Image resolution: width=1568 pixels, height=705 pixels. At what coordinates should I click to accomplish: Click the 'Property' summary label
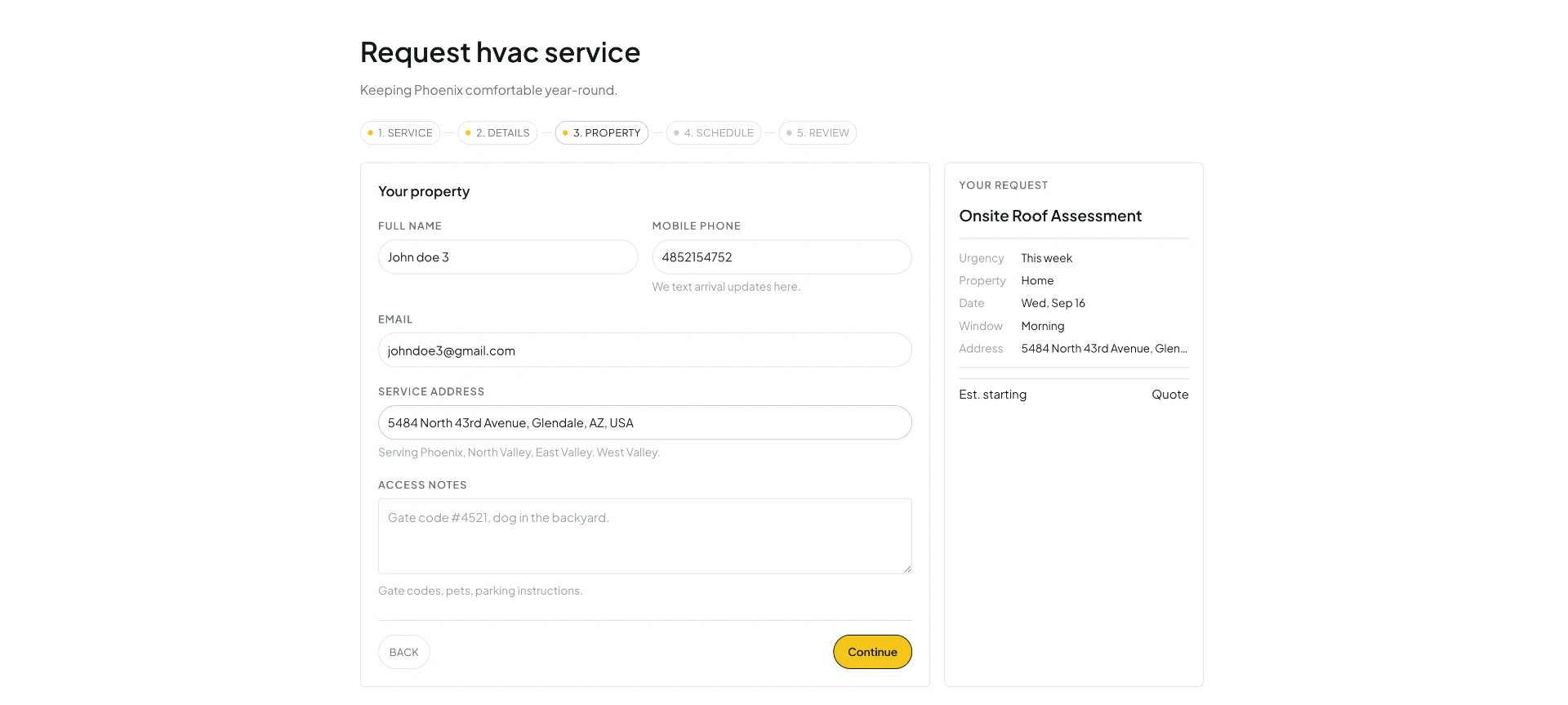click(x=982, y=280)
